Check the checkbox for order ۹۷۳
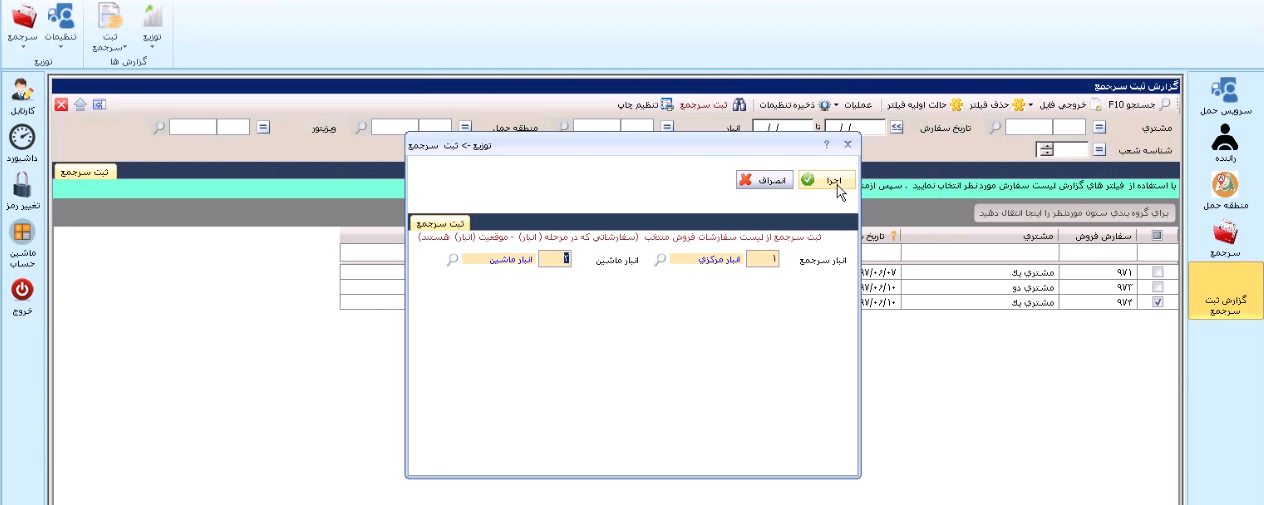The width and height of the screenshot is (1264, 505). [x=1158, y=287]
